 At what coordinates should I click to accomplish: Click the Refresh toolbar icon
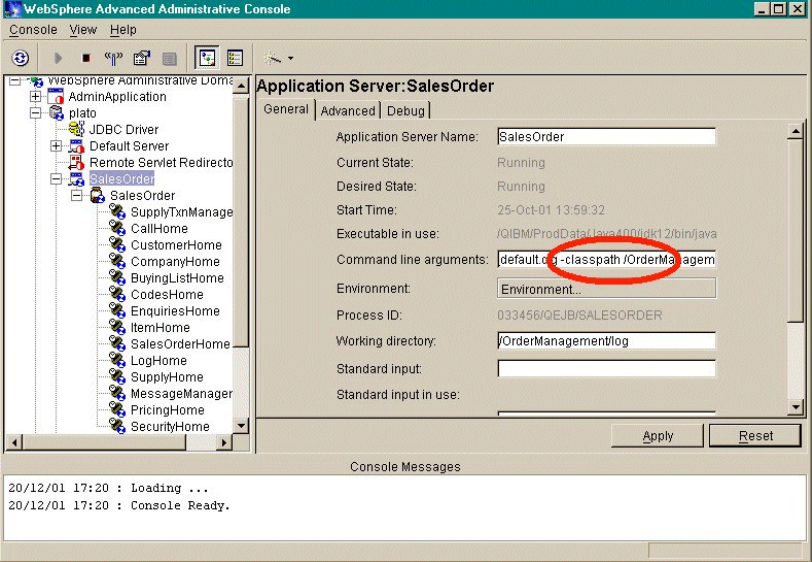(x=20, y=58)
